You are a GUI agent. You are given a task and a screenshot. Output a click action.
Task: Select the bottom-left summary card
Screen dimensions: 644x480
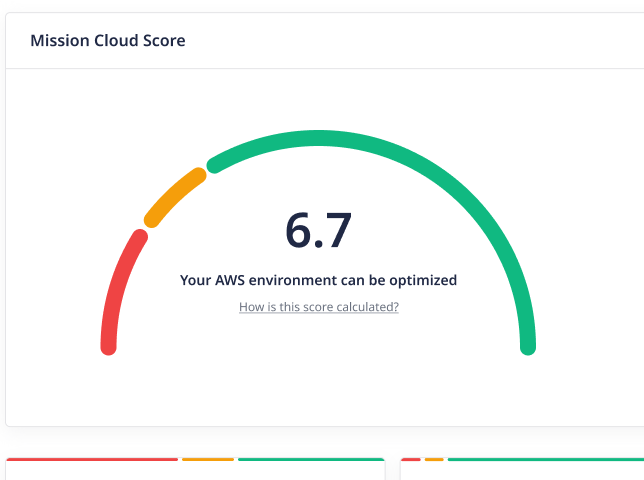pos(195,472)
